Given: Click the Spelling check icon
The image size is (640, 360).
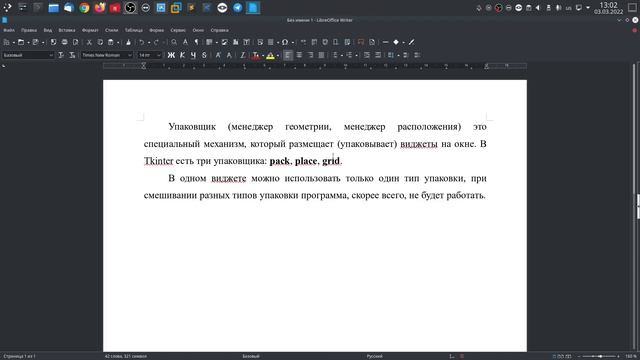Looking at the screenshot, I should tap(185, 42).
